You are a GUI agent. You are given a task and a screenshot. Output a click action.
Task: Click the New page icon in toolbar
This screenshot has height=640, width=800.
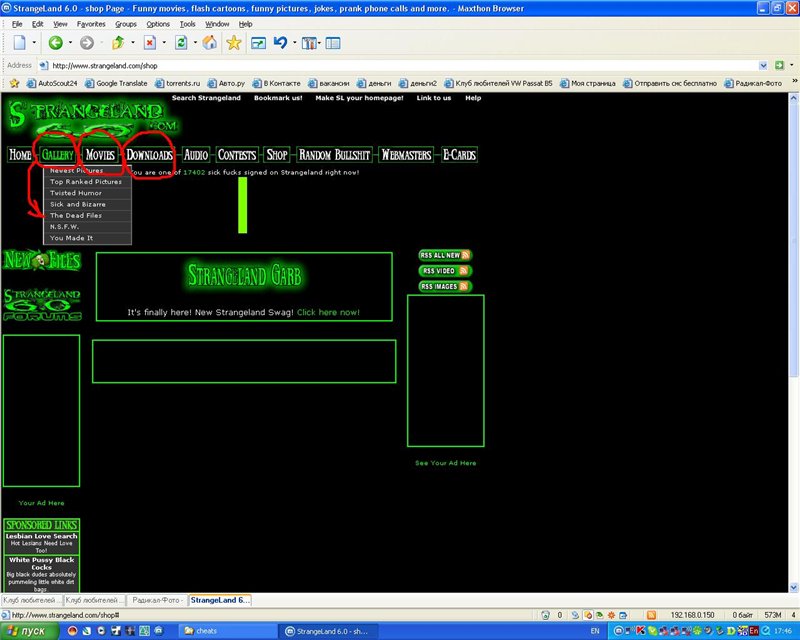coord(19,43)
